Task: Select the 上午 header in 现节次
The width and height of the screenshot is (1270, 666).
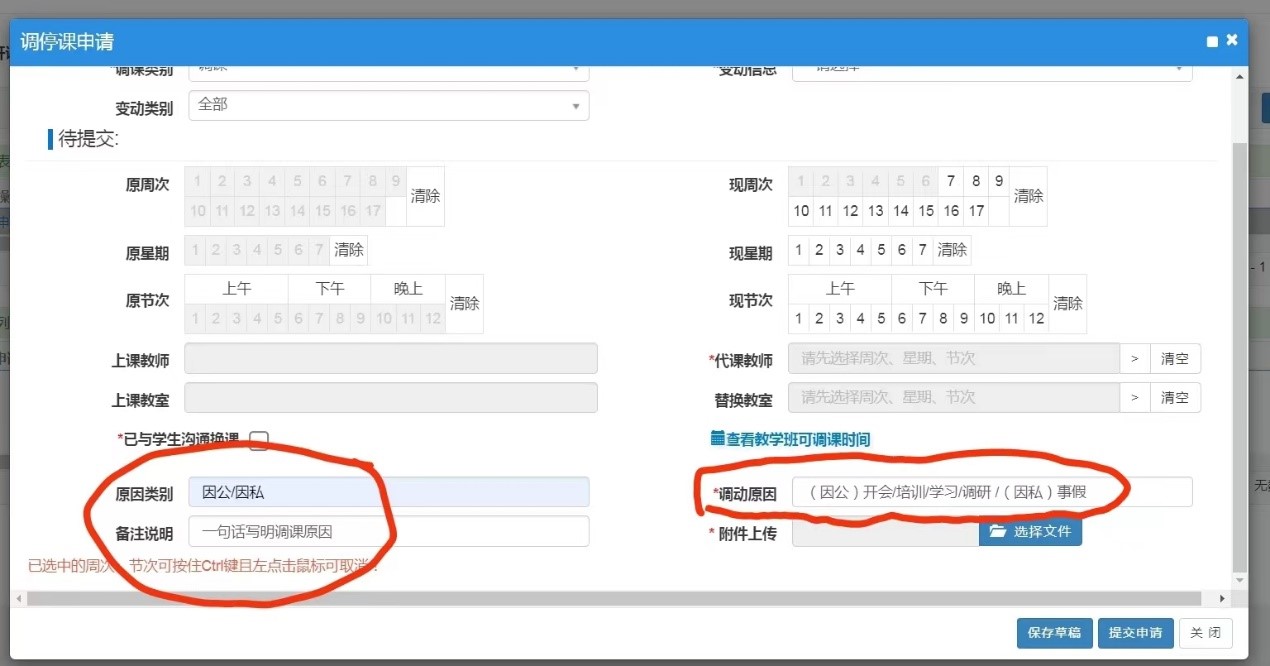Action: click(840, 288)
